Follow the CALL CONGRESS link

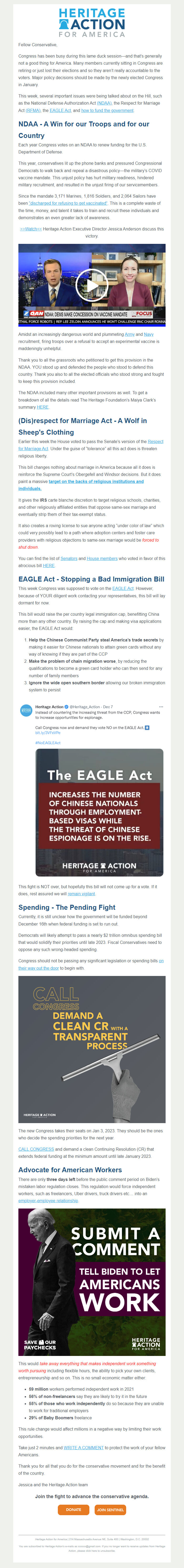[36, 1149]
